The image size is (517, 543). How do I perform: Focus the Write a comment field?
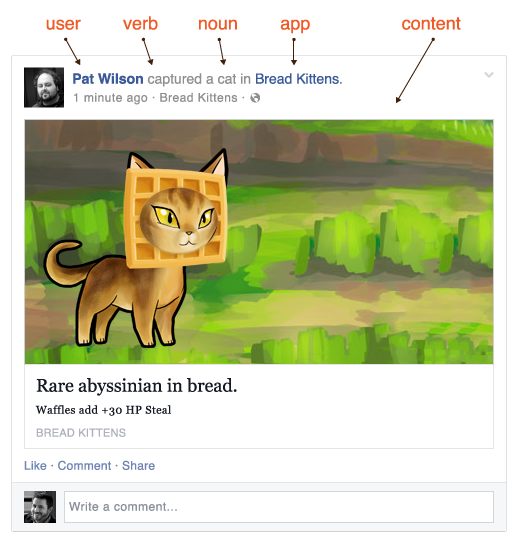tap(279, 507)
